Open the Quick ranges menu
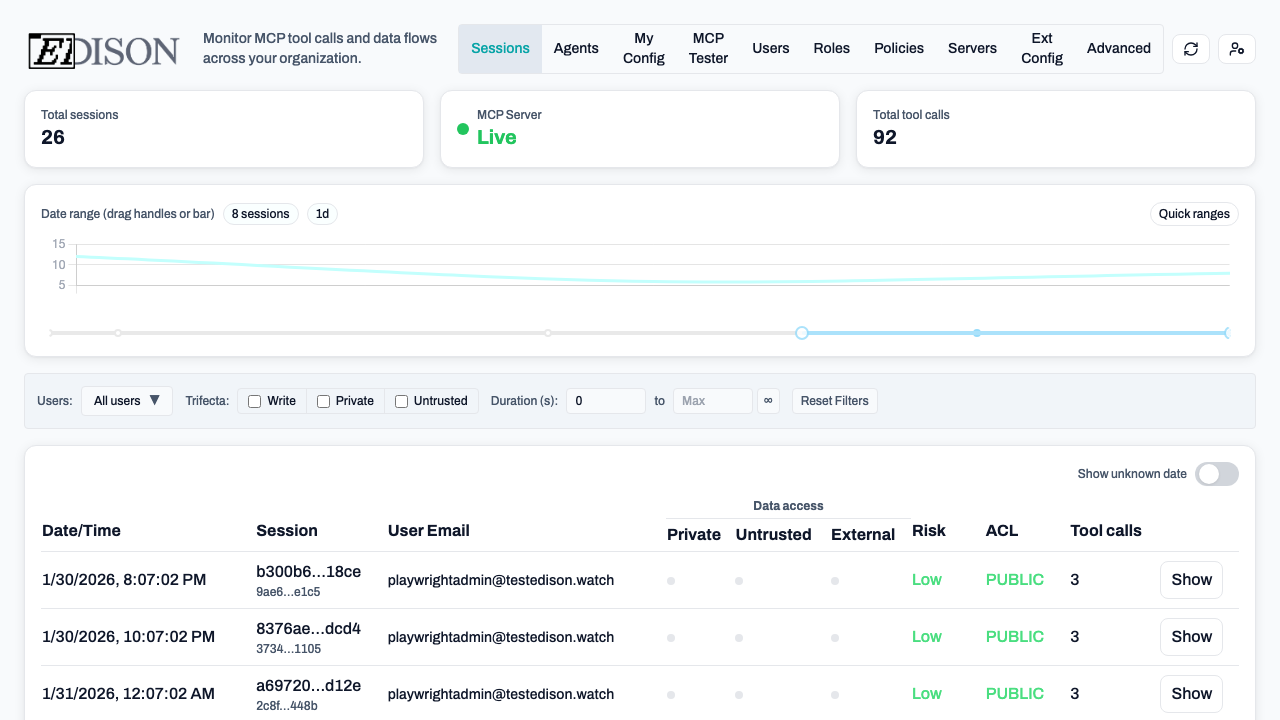This screenshot has width=1280, height=720. pos(1194,213)
